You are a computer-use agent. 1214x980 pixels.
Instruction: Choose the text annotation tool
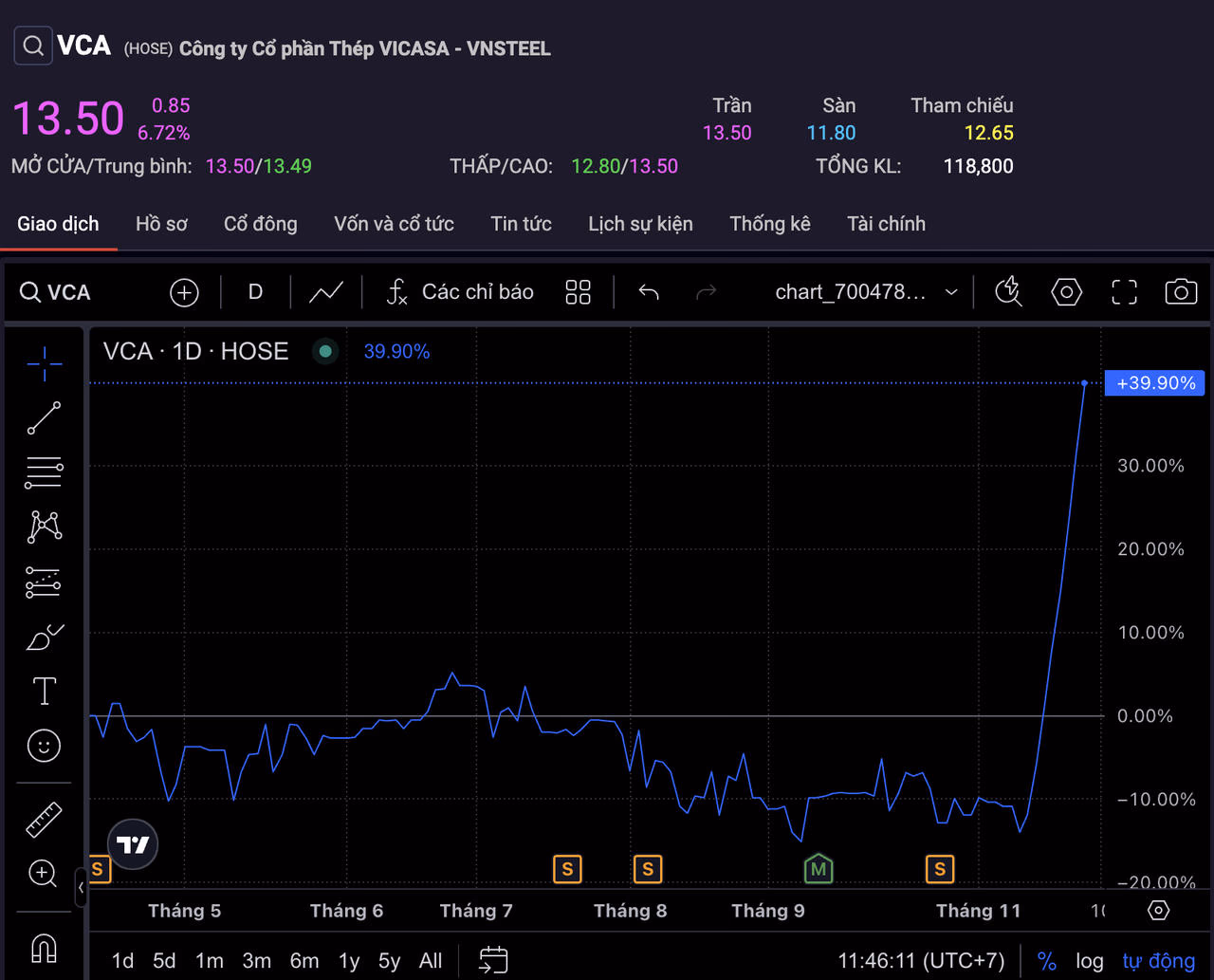point(44,692)
